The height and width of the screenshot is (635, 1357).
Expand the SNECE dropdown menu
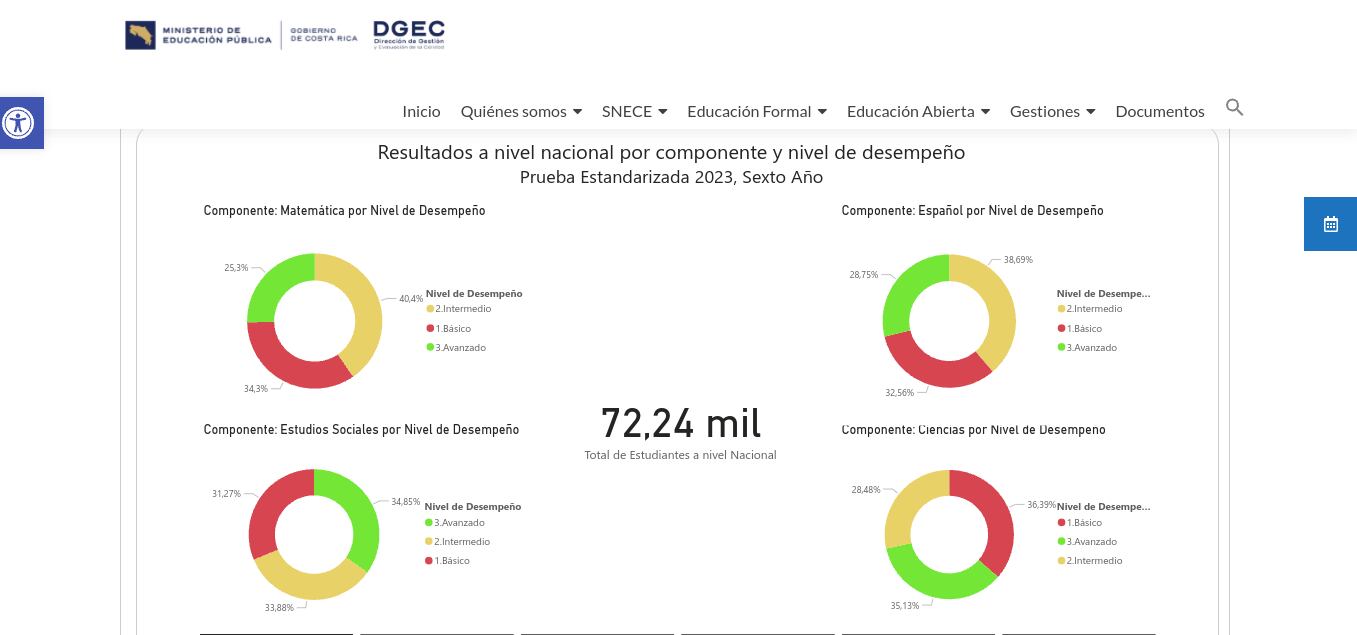(x=634, y=111)
